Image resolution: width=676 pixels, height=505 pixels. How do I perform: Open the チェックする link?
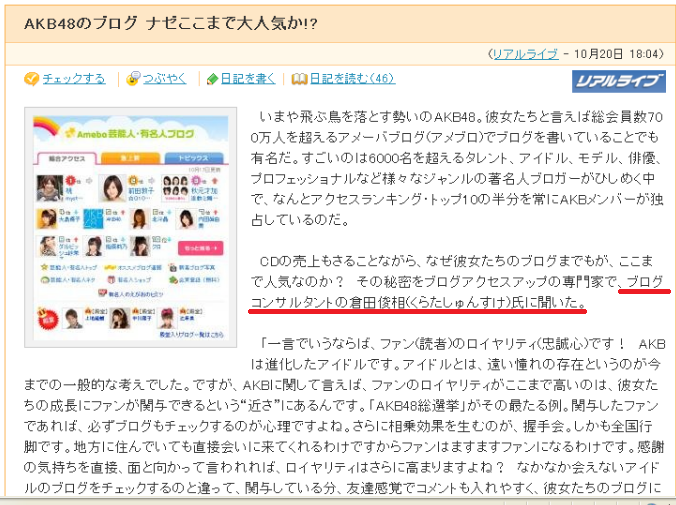[74, 78]
